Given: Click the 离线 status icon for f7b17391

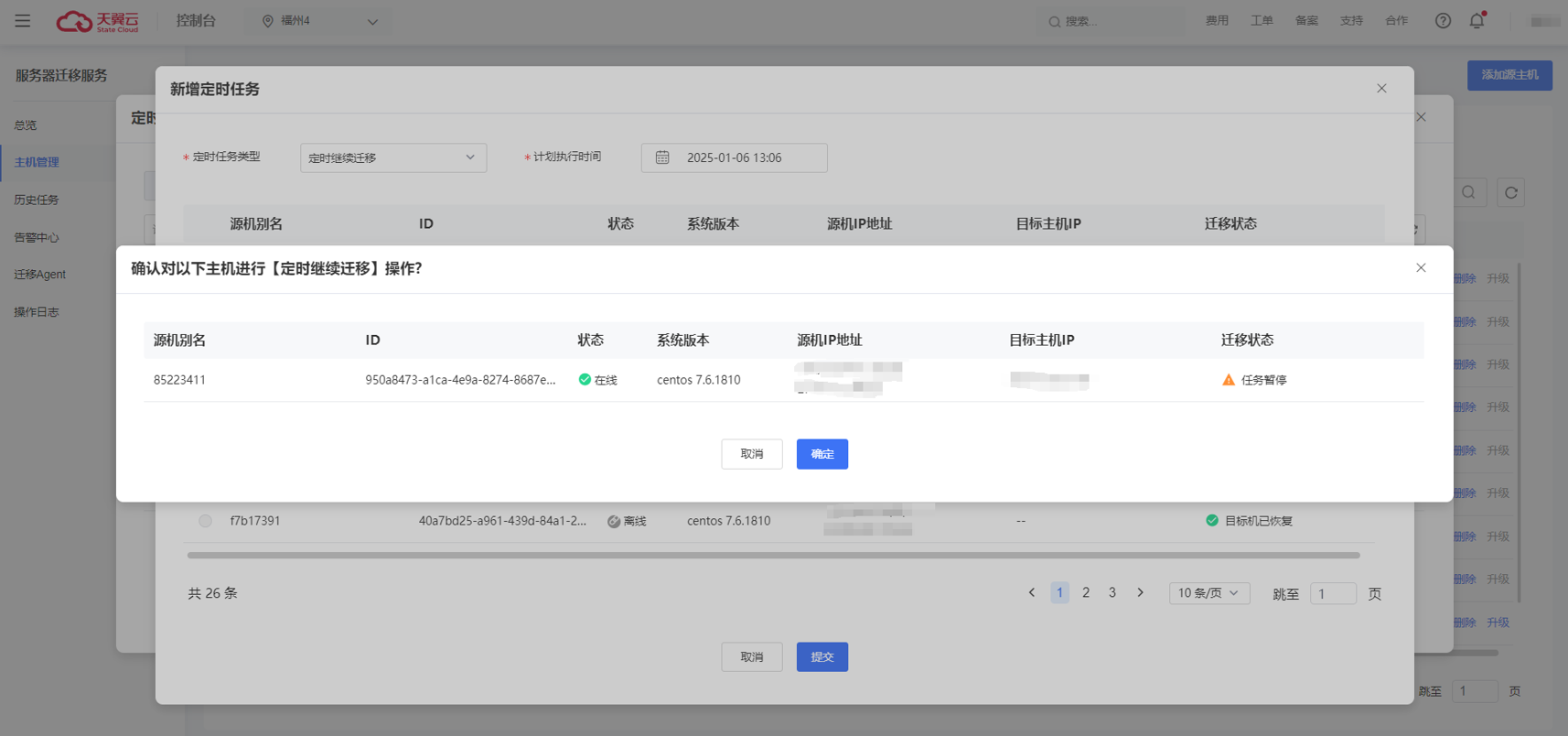Looking at the screenshot, I should click(614, 522).
